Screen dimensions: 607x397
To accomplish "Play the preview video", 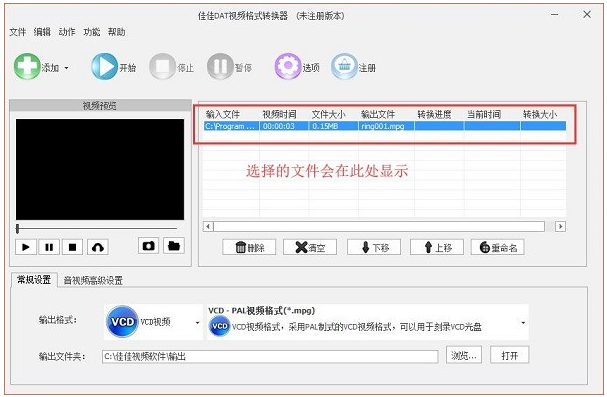I will [26, 247].
